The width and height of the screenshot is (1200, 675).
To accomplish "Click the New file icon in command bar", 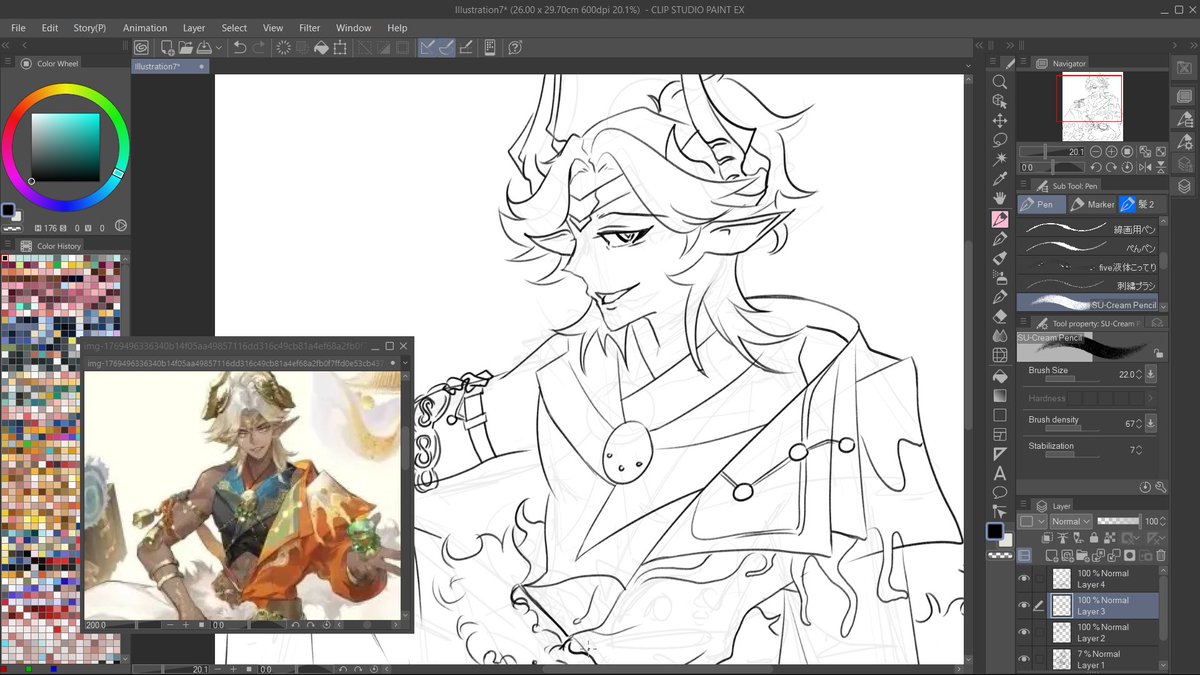I will click(168, 47).
